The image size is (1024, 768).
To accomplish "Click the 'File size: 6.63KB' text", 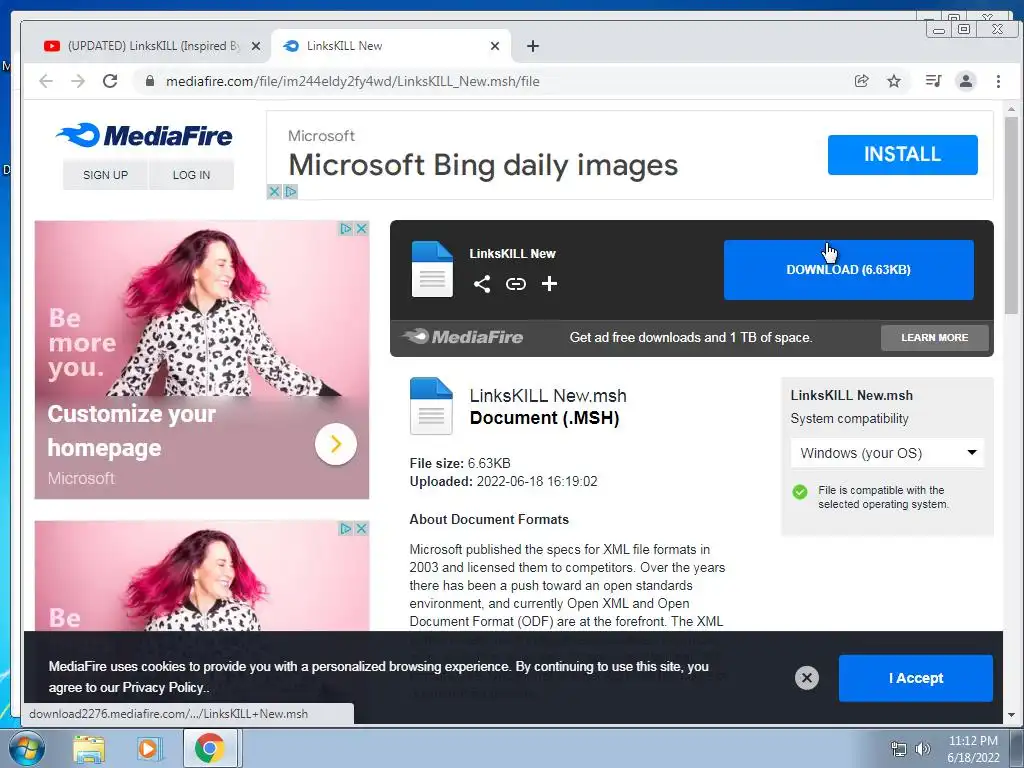I will click(x=460, y=463).
